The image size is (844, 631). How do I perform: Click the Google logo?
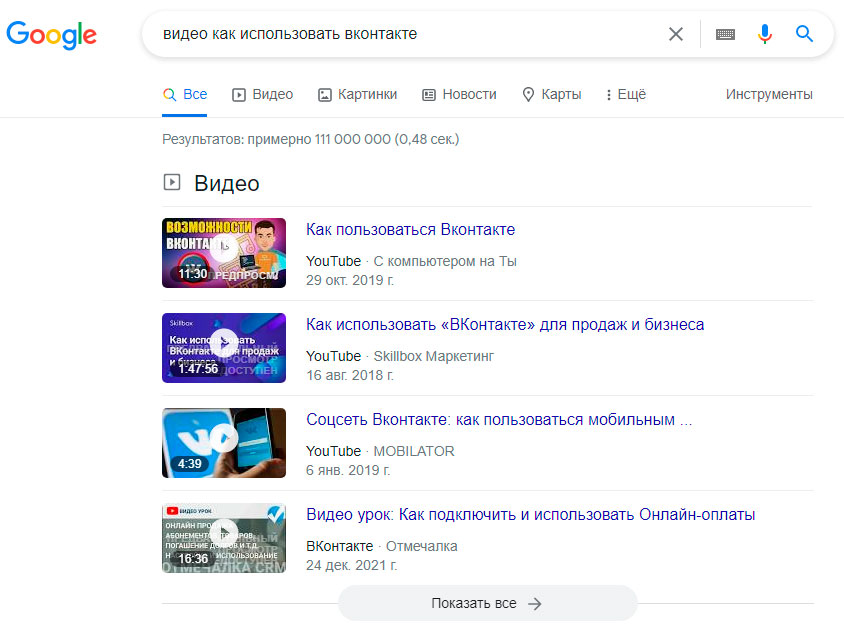point(51,35)
